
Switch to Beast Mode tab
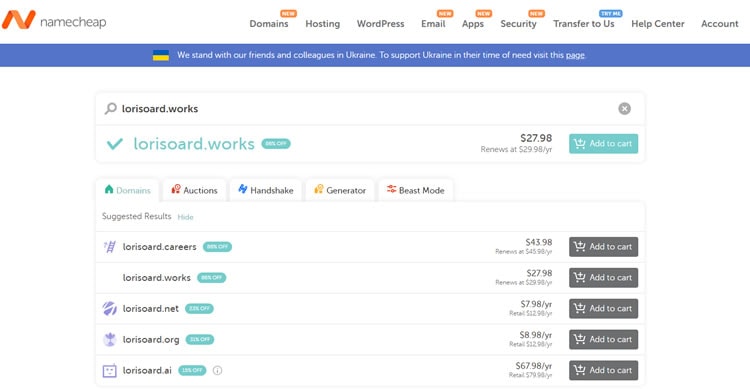coord(415,190)
